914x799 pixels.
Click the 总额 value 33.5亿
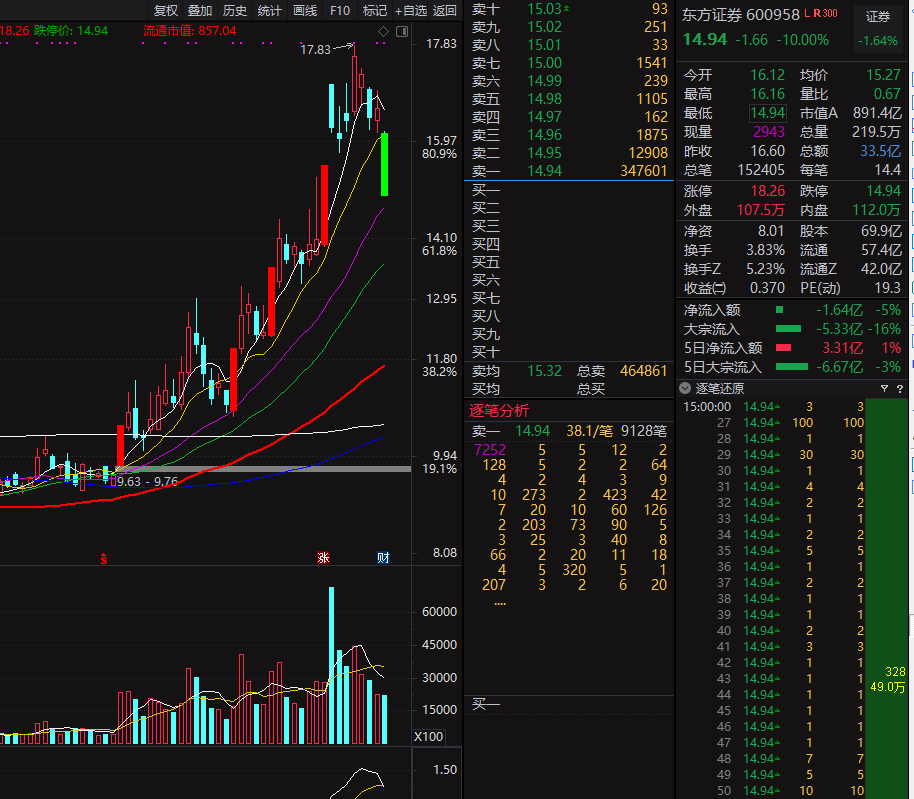[880, 151]
